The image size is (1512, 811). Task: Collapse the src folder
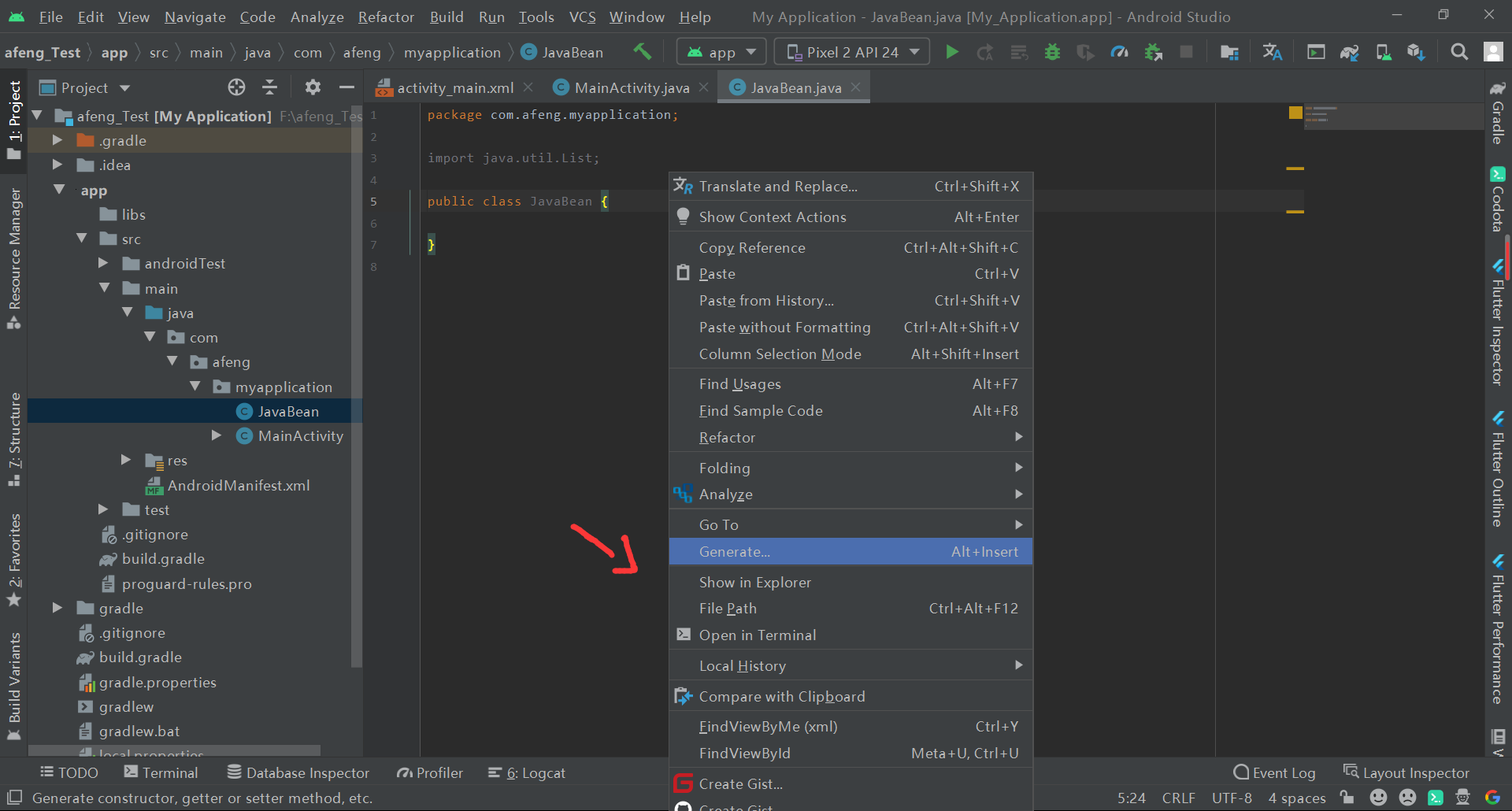(x=81, y=239)
